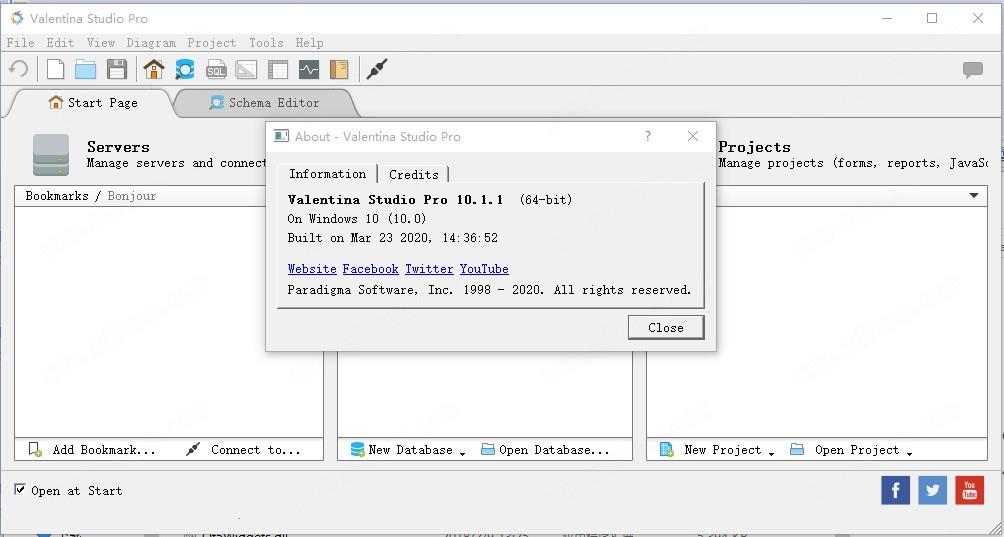Select the Information tab in About

click(327, 173)
